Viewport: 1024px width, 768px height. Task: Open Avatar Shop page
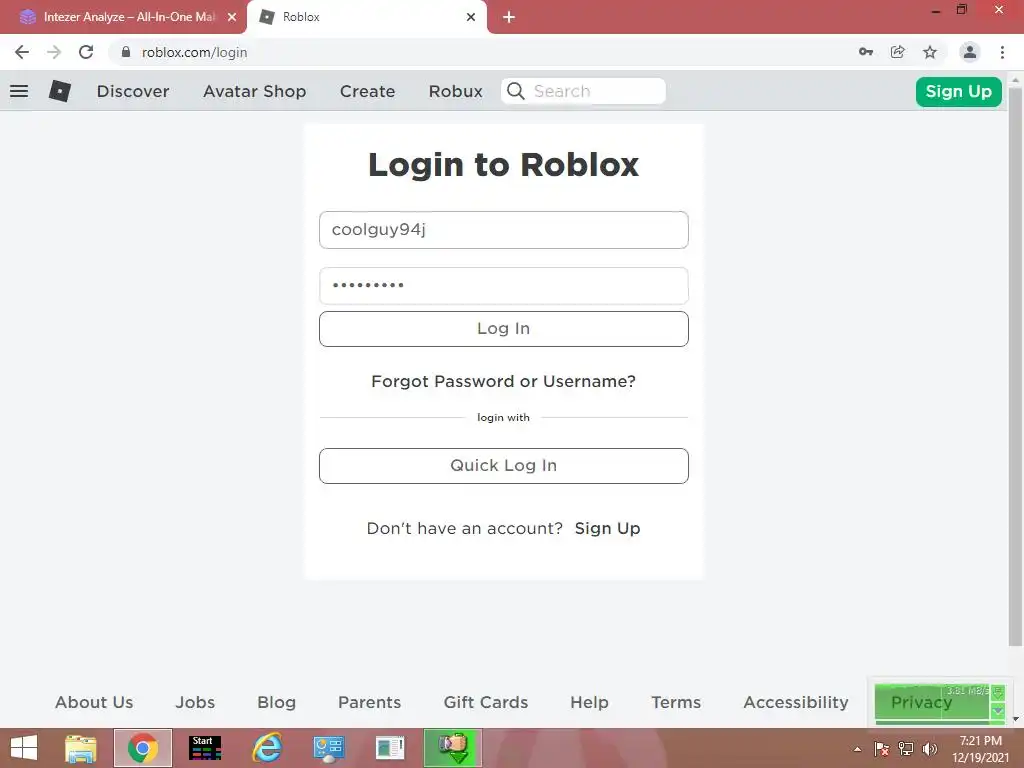[255, 91]
